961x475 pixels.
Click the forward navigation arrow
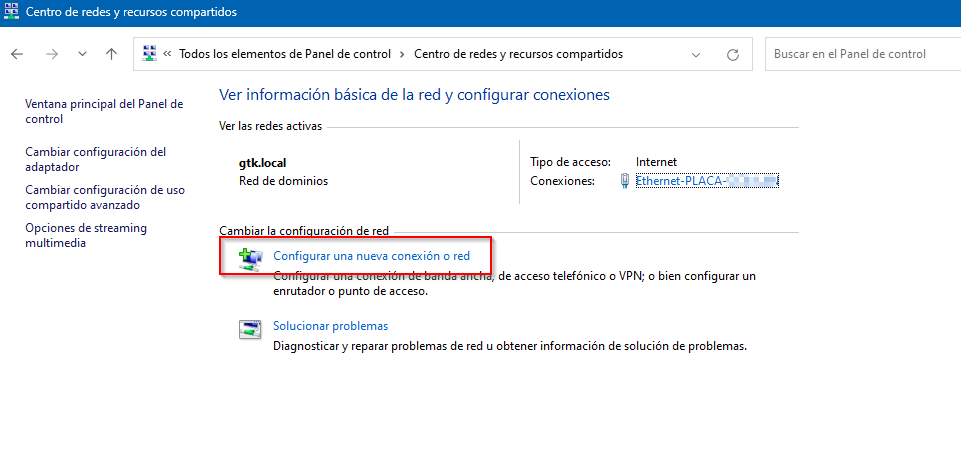coord(51,54)
